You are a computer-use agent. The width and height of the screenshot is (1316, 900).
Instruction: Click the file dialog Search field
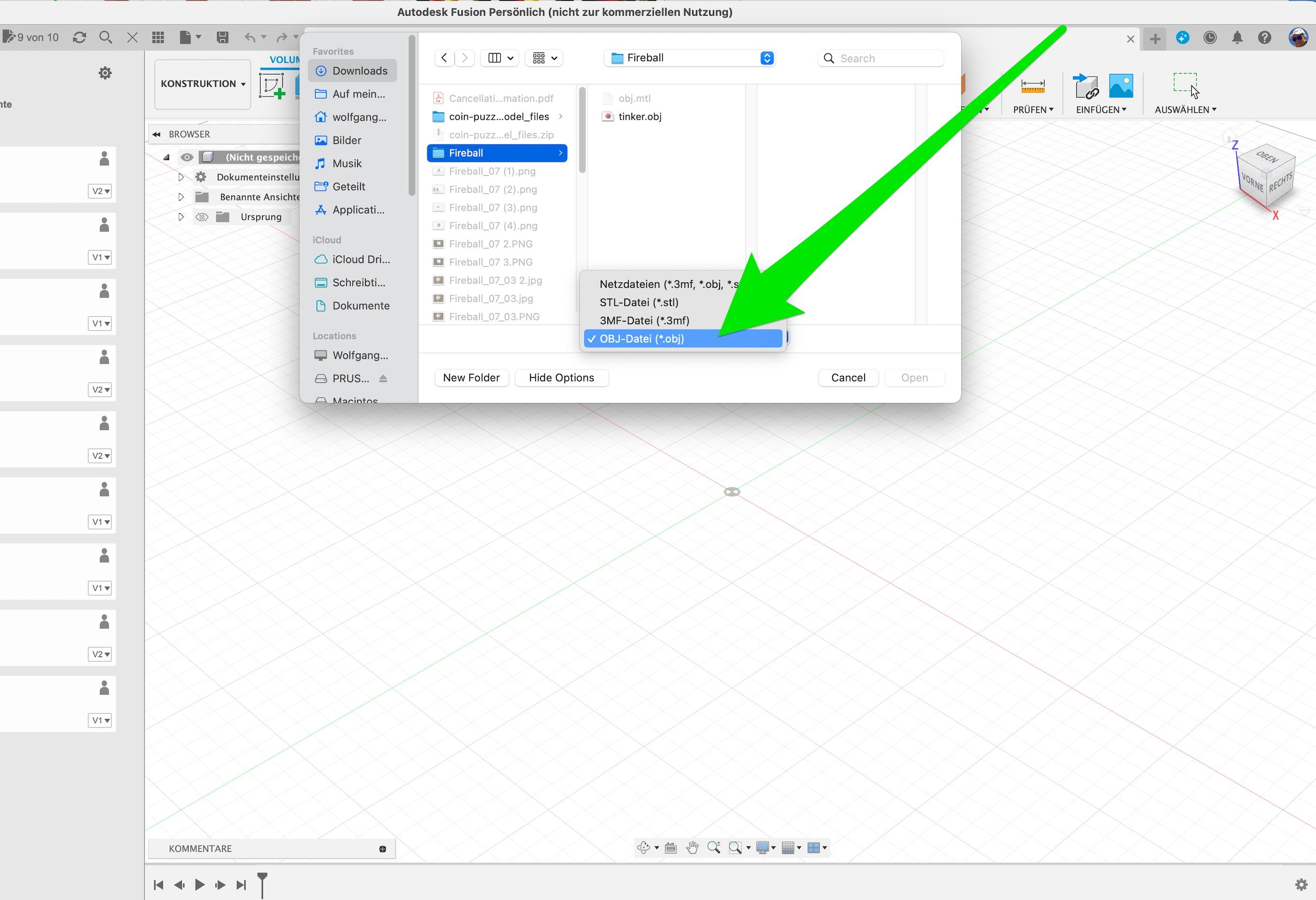coord(881,58)
